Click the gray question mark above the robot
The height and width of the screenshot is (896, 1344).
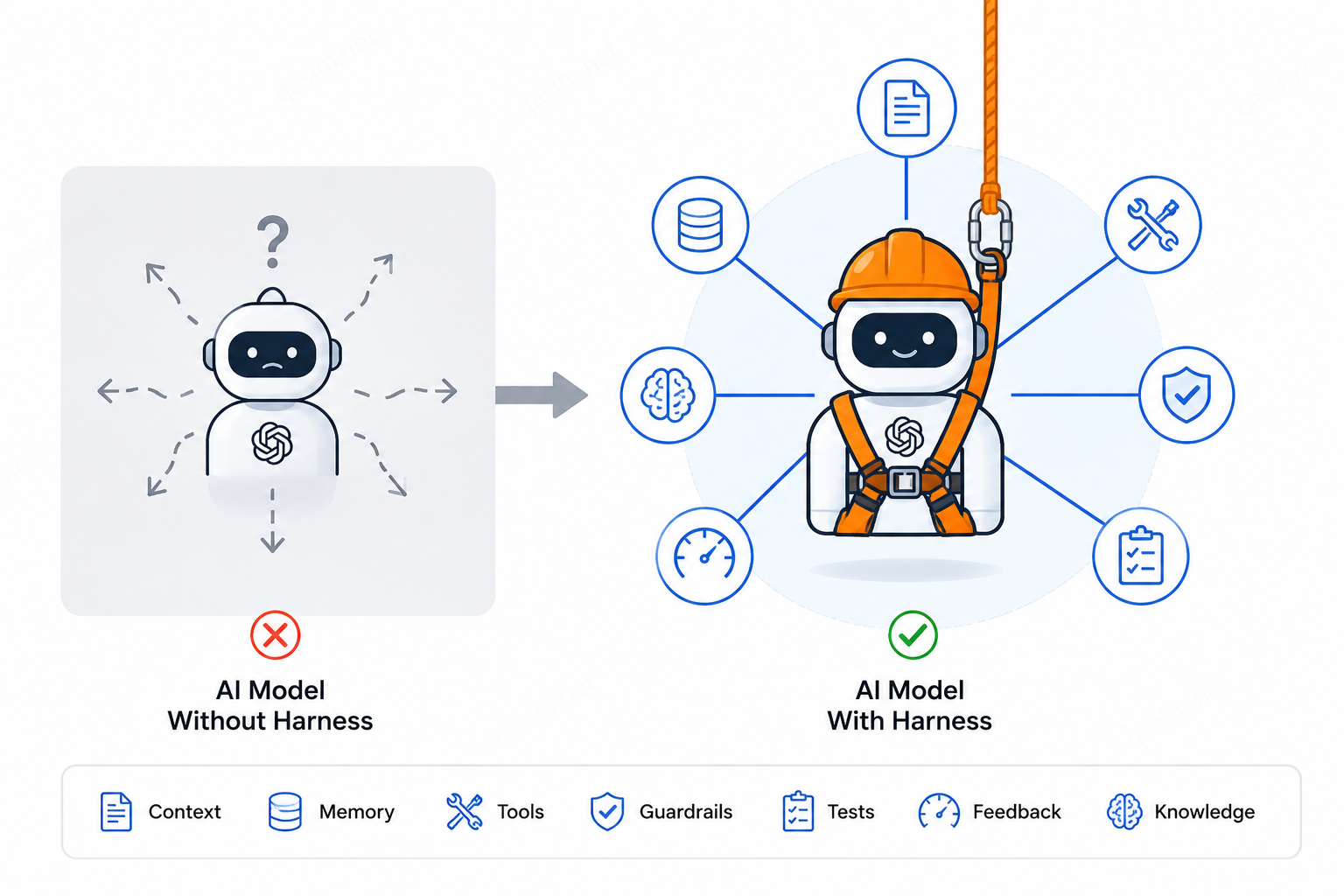273,241
